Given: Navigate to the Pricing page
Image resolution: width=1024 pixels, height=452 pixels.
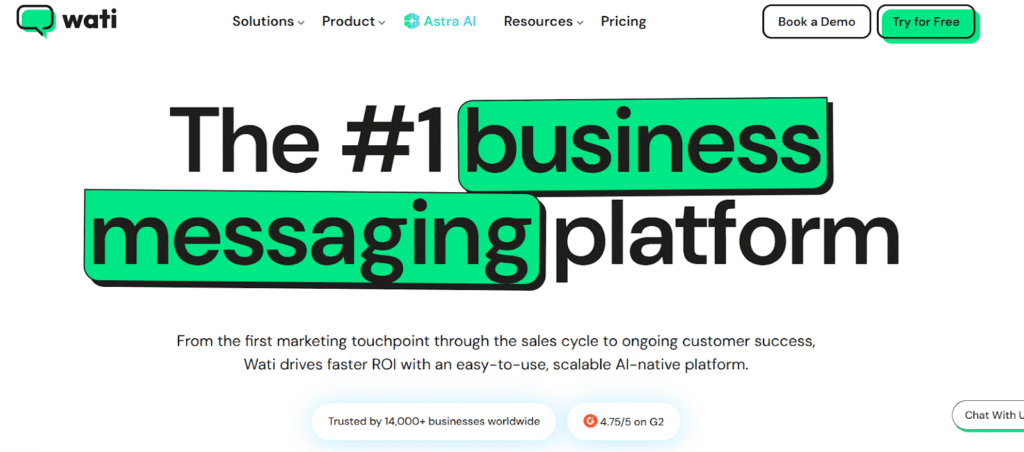Looking at the screenshot, I should pos(623,21).
